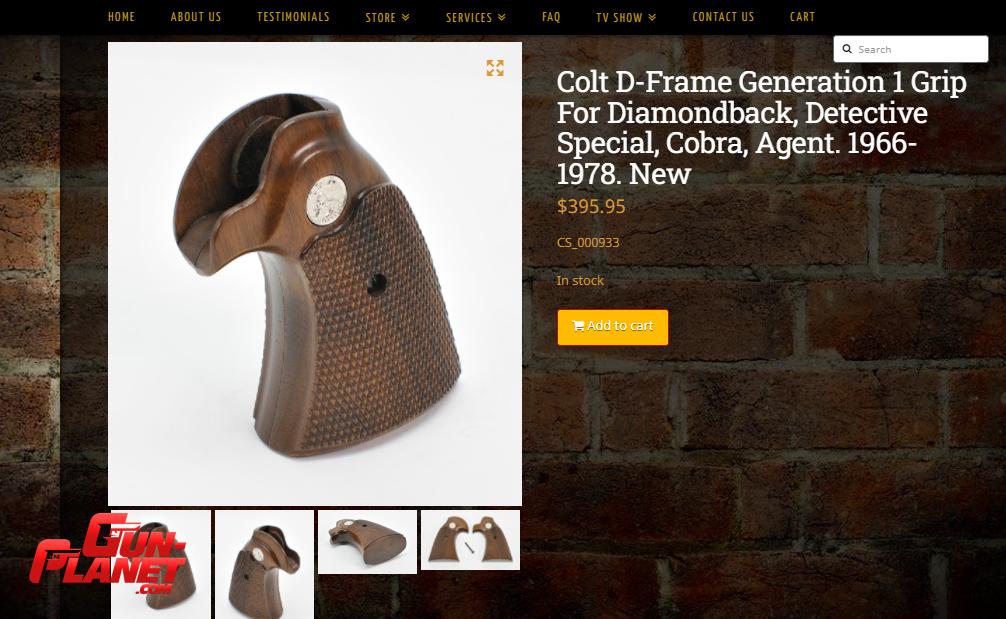1006x619 pixels.
Task: Select the thumbnail of grip lying flat
Action: click(x=367, y=541)
